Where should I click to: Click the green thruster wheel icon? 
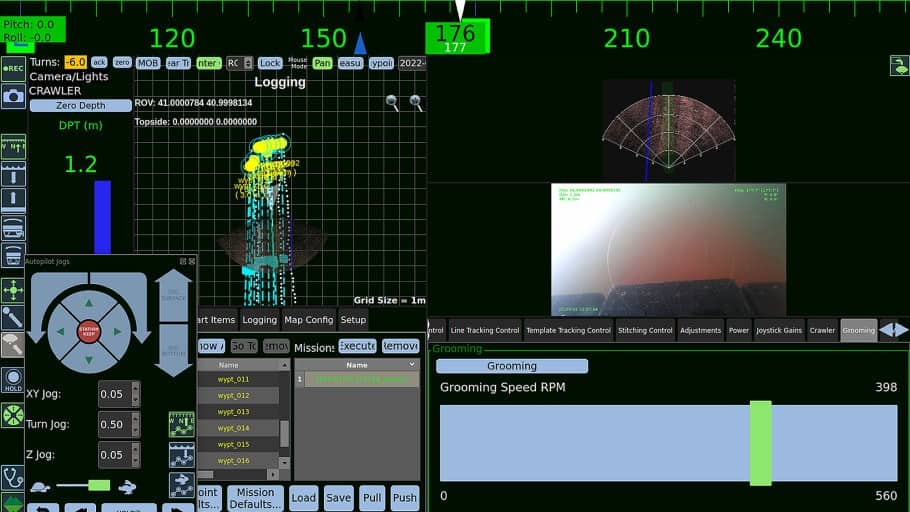[13, 415]
